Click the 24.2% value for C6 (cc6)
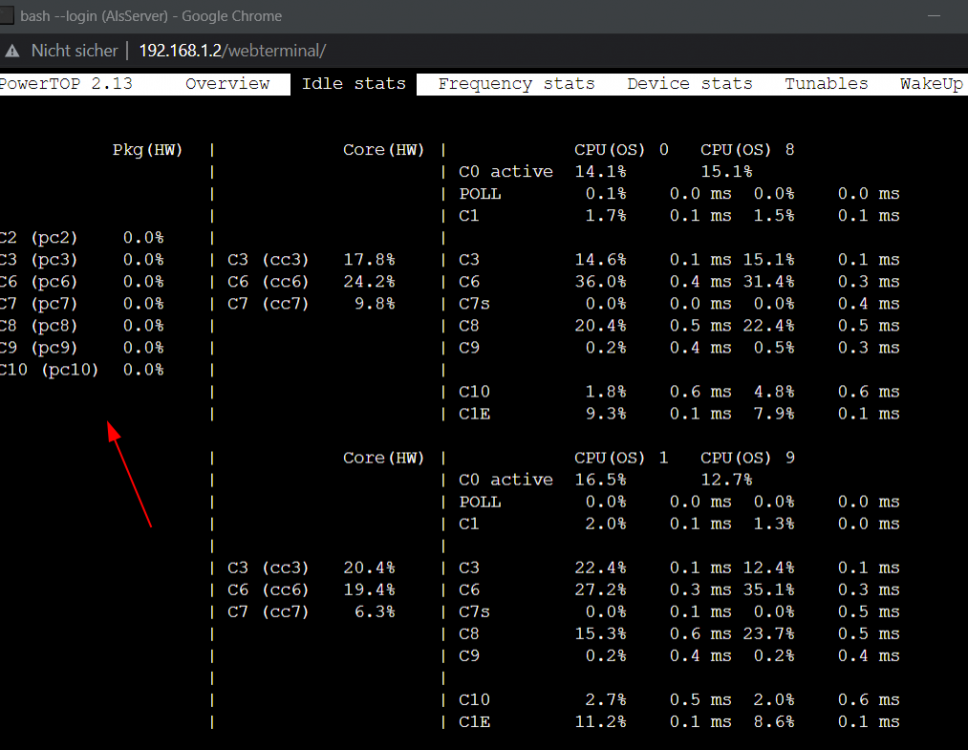 pyautogui.click(x=369, y=282)
